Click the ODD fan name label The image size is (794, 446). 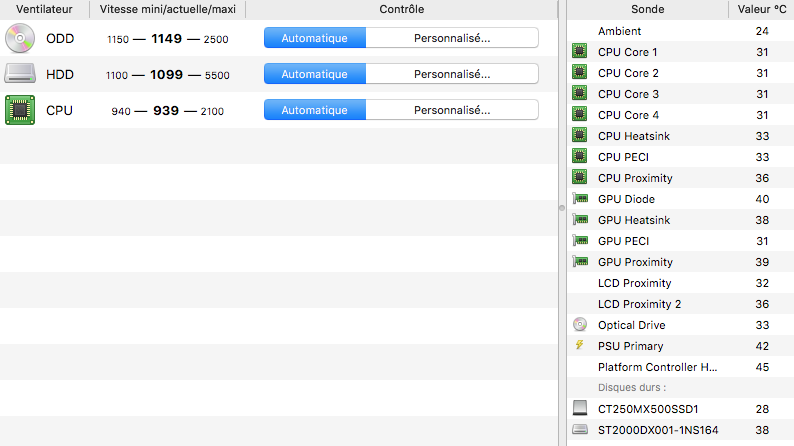click(x=60, y=38)
